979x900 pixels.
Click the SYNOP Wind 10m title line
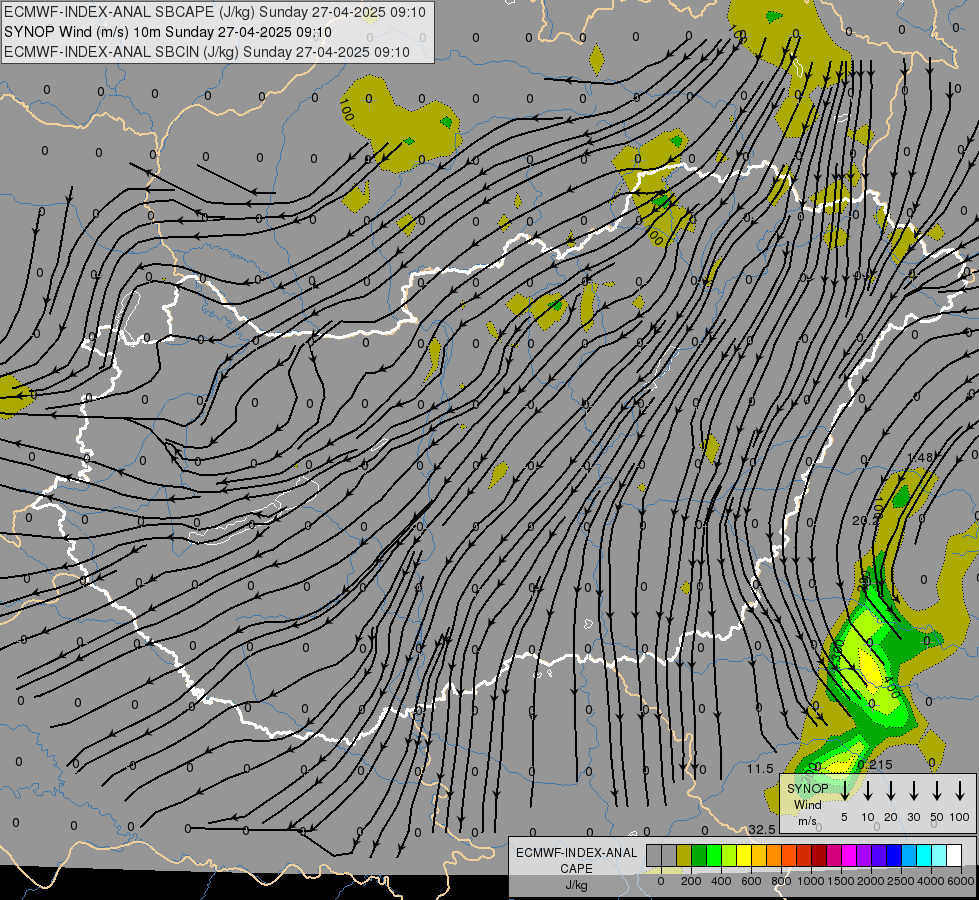pos(167,32)
